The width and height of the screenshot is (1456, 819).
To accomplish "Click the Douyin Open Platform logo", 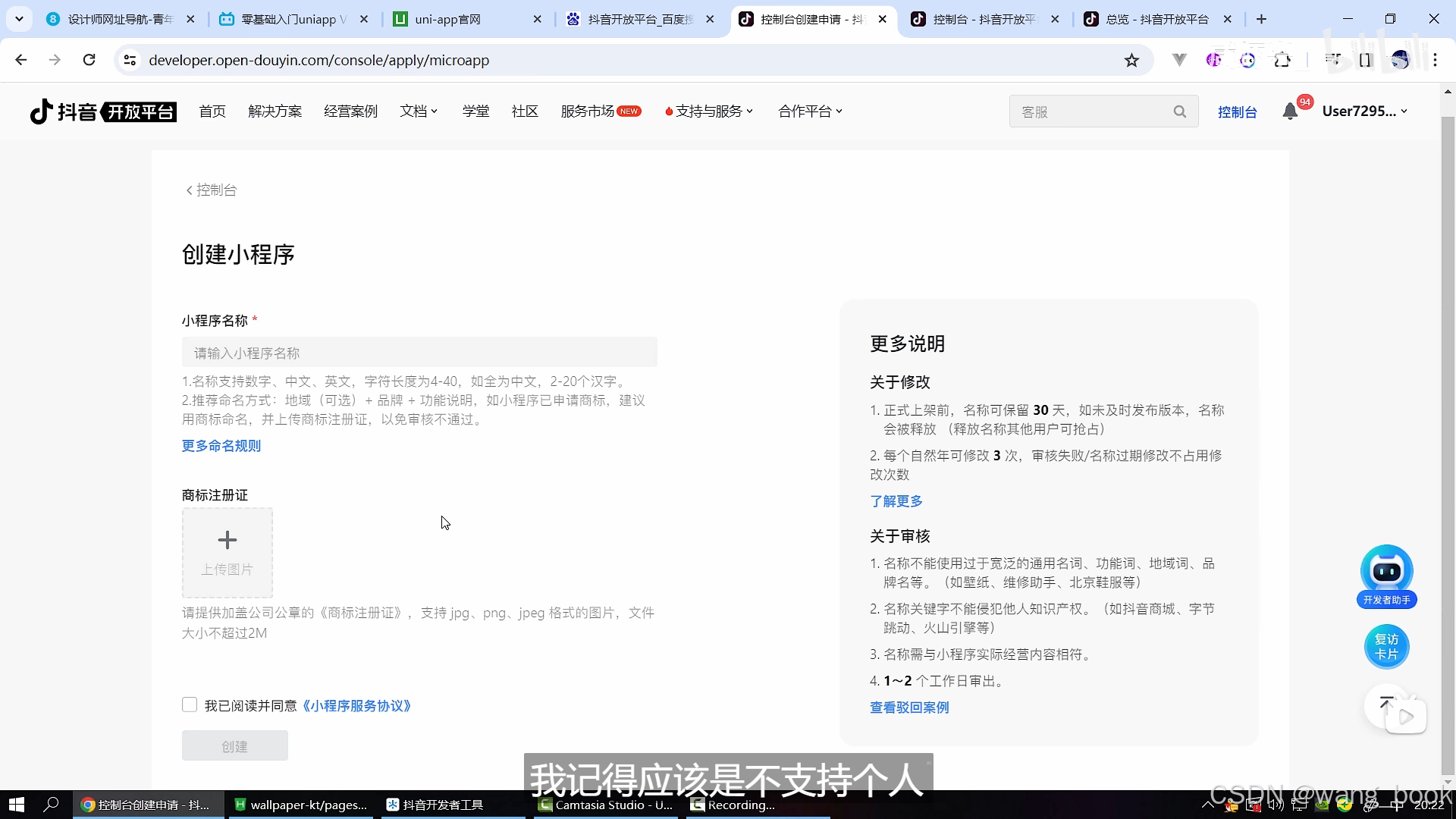I will [x=103, y=111].
